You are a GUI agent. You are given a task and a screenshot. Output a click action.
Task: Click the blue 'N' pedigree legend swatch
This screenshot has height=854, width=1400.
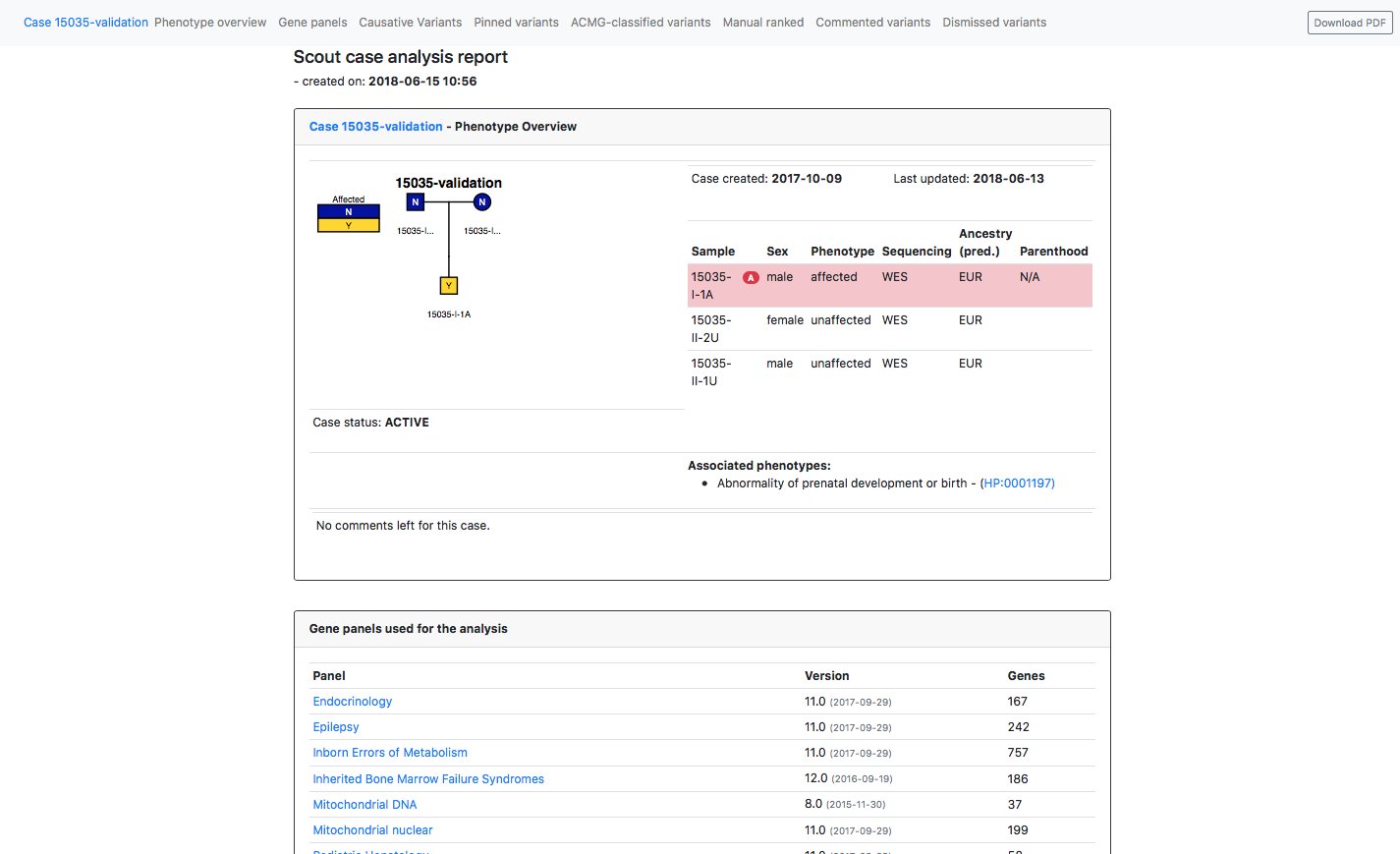349,212
